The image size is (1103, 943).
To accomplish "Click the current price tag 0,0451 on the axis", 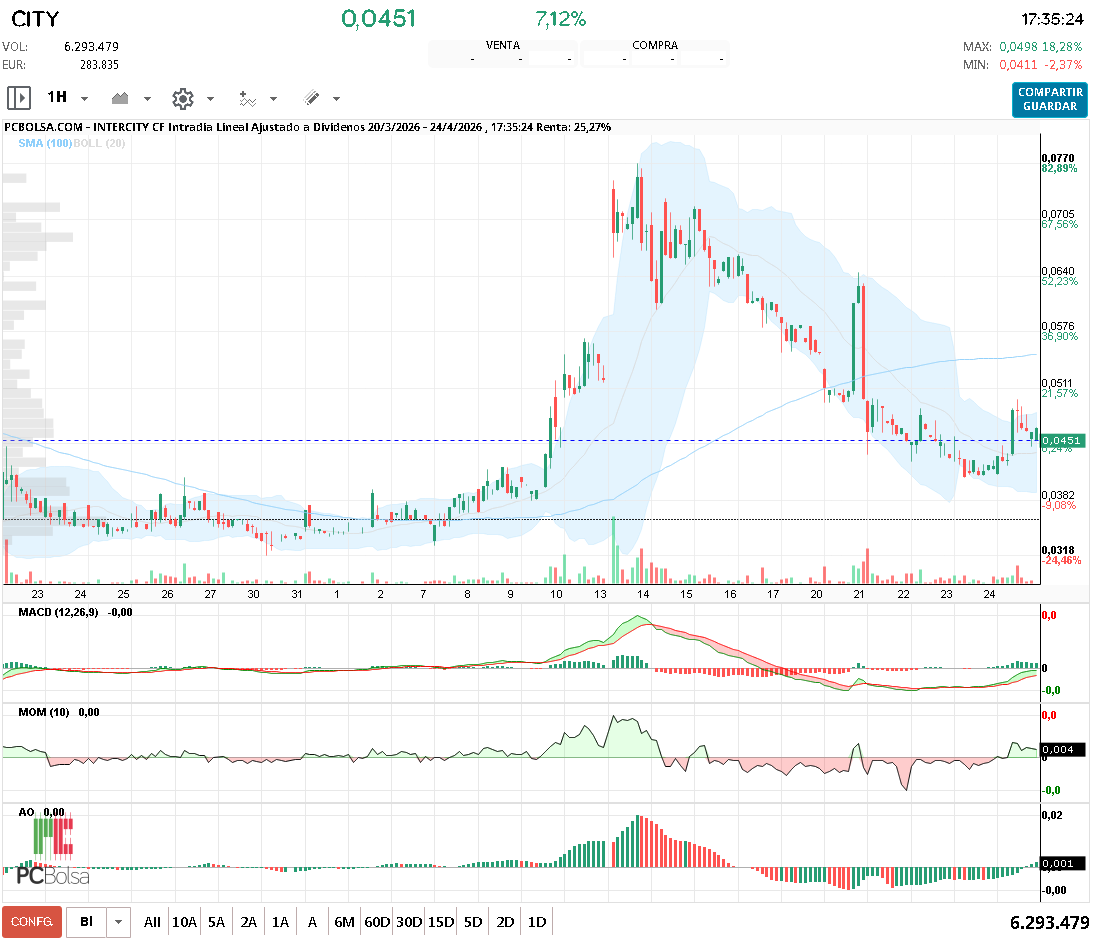I will click(1061, 441).
